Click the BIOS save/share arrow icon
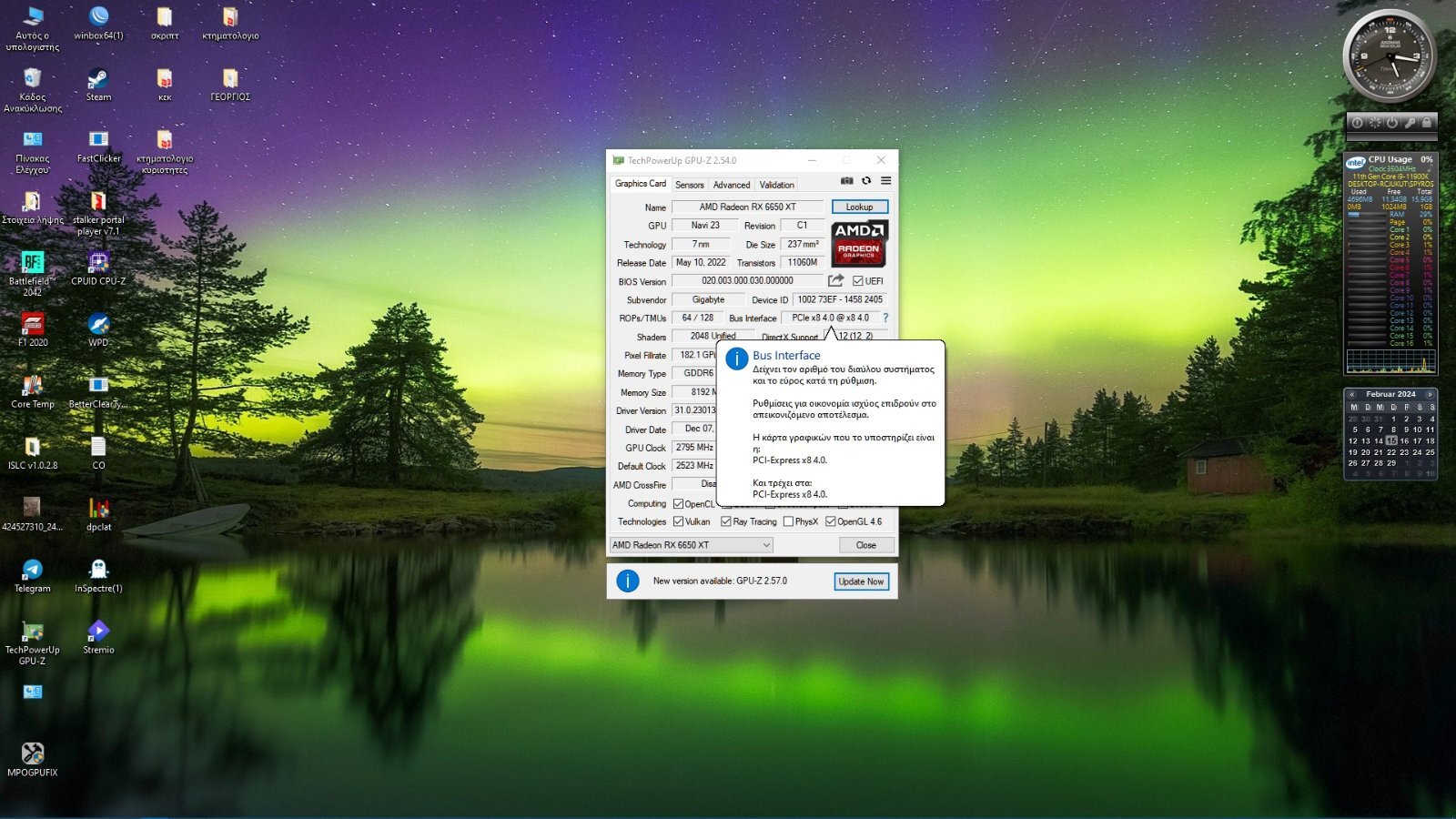The height and width of the screenshot is (819, 1456). [835, 280]
